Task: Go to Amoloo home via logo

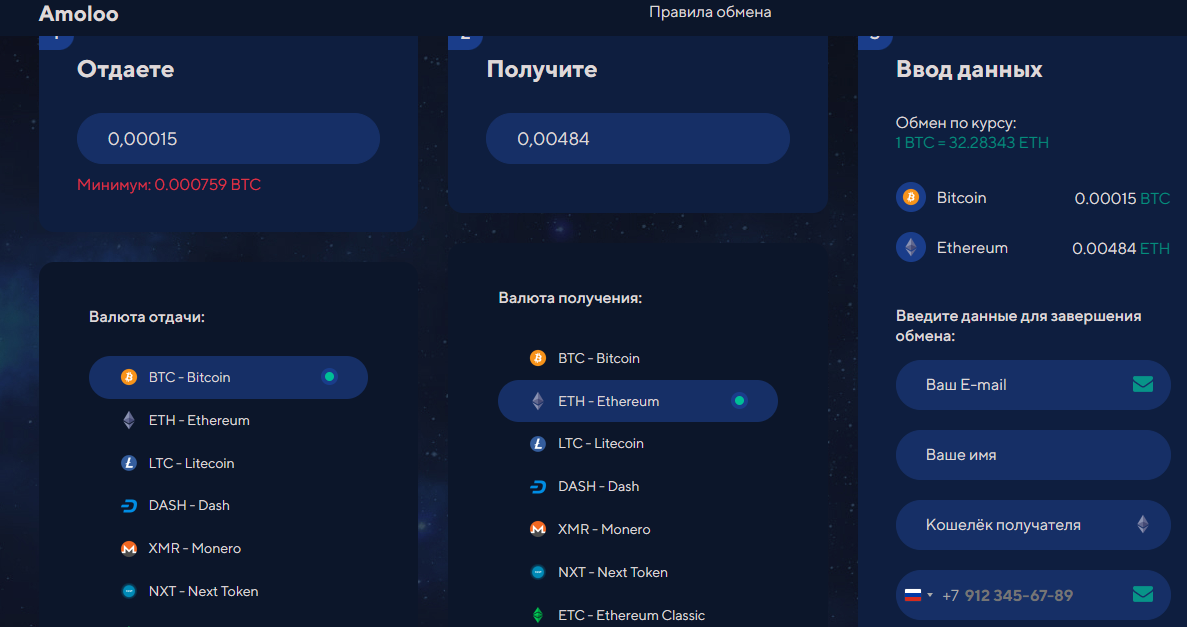Action: (x=79, y=14)
